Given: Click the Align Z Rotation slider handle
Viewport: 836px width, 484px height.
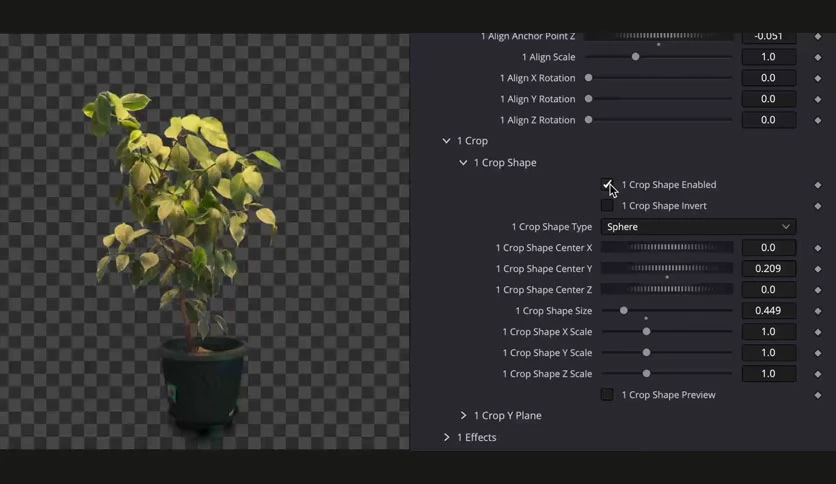Looking at the screenshot, I should [588, 119].
